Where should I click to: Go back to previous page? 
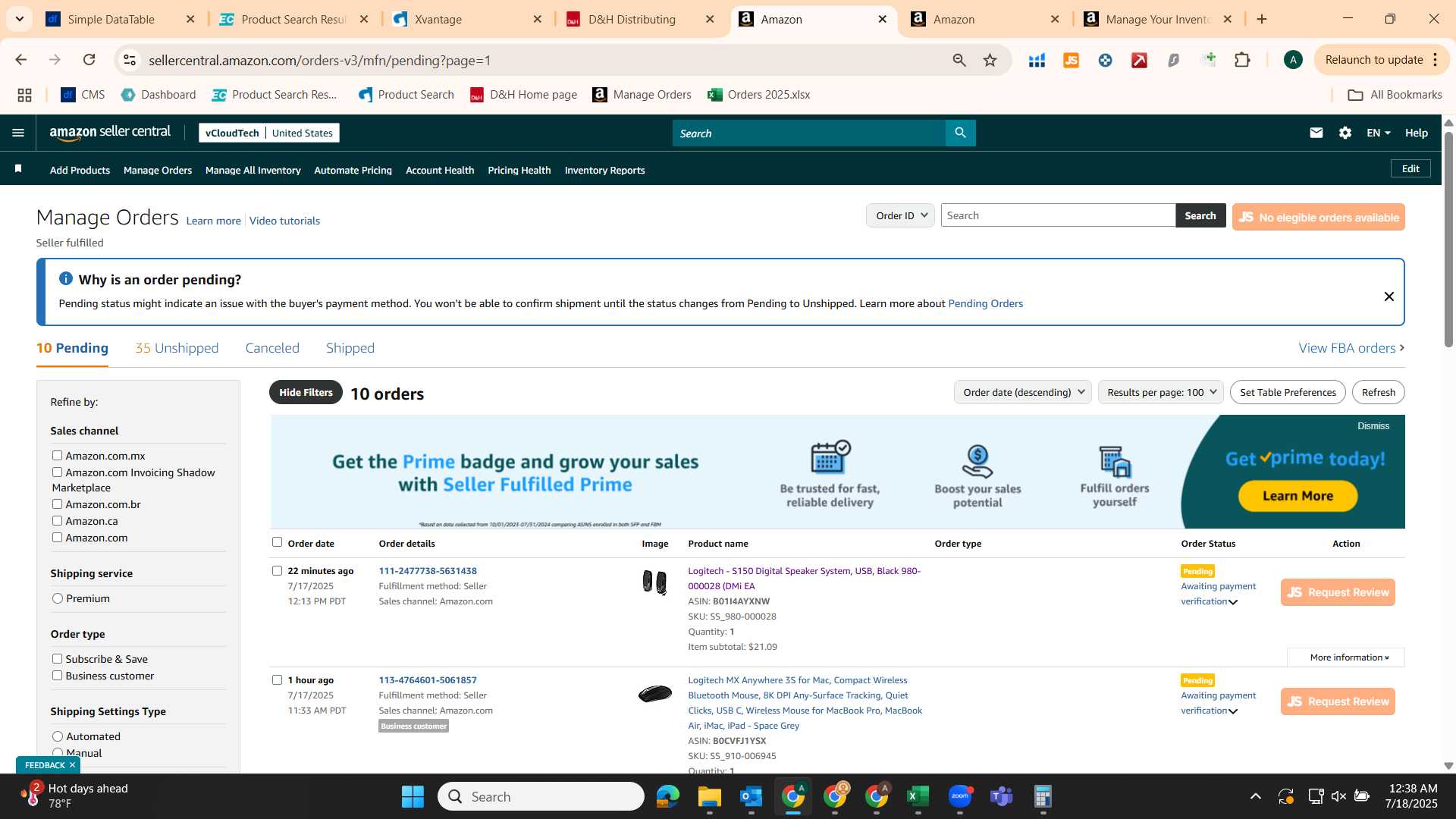[21, 60]
